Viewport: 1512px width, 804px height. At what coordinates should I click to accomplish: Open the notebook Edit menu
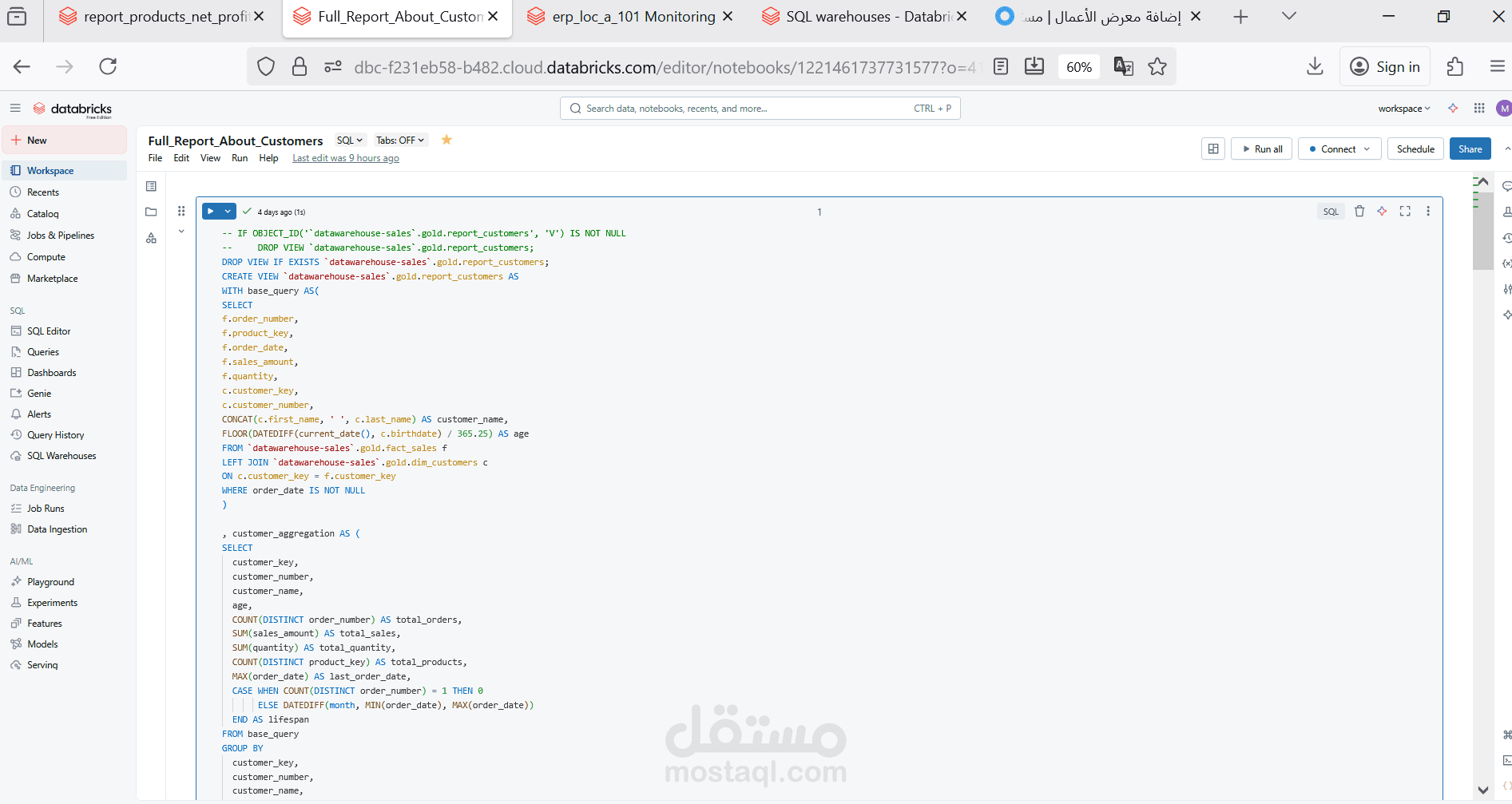181,158
